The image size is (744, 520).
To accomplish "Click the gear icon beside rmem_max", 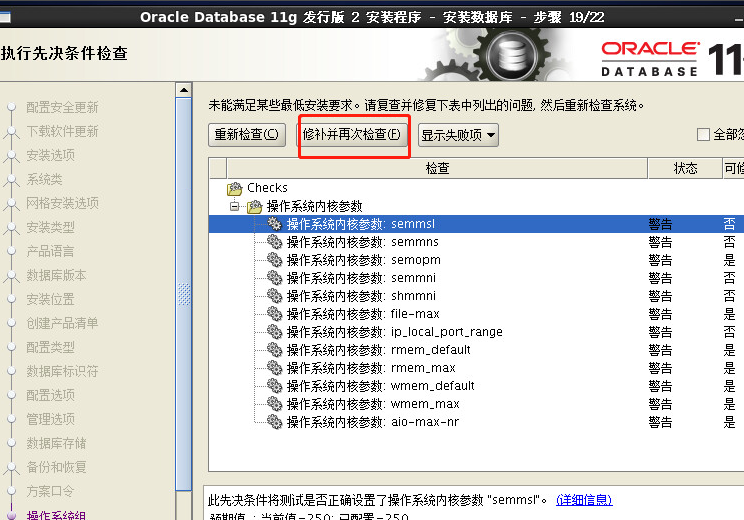I will pos(274,368).
